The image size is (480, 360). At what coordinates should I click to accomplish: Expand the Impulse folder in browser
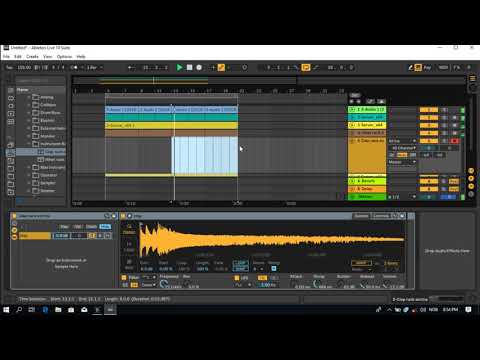pos(29,136)
